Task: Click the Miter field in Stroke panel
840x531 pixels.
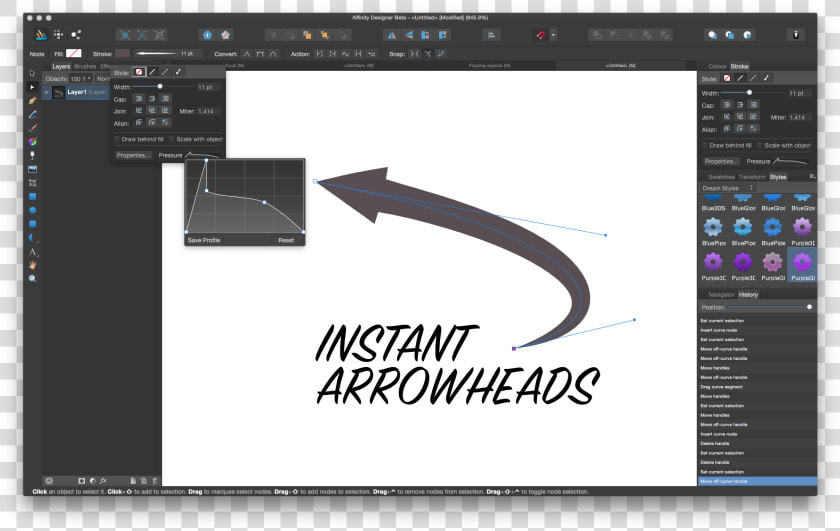Action: click(798, 117)
